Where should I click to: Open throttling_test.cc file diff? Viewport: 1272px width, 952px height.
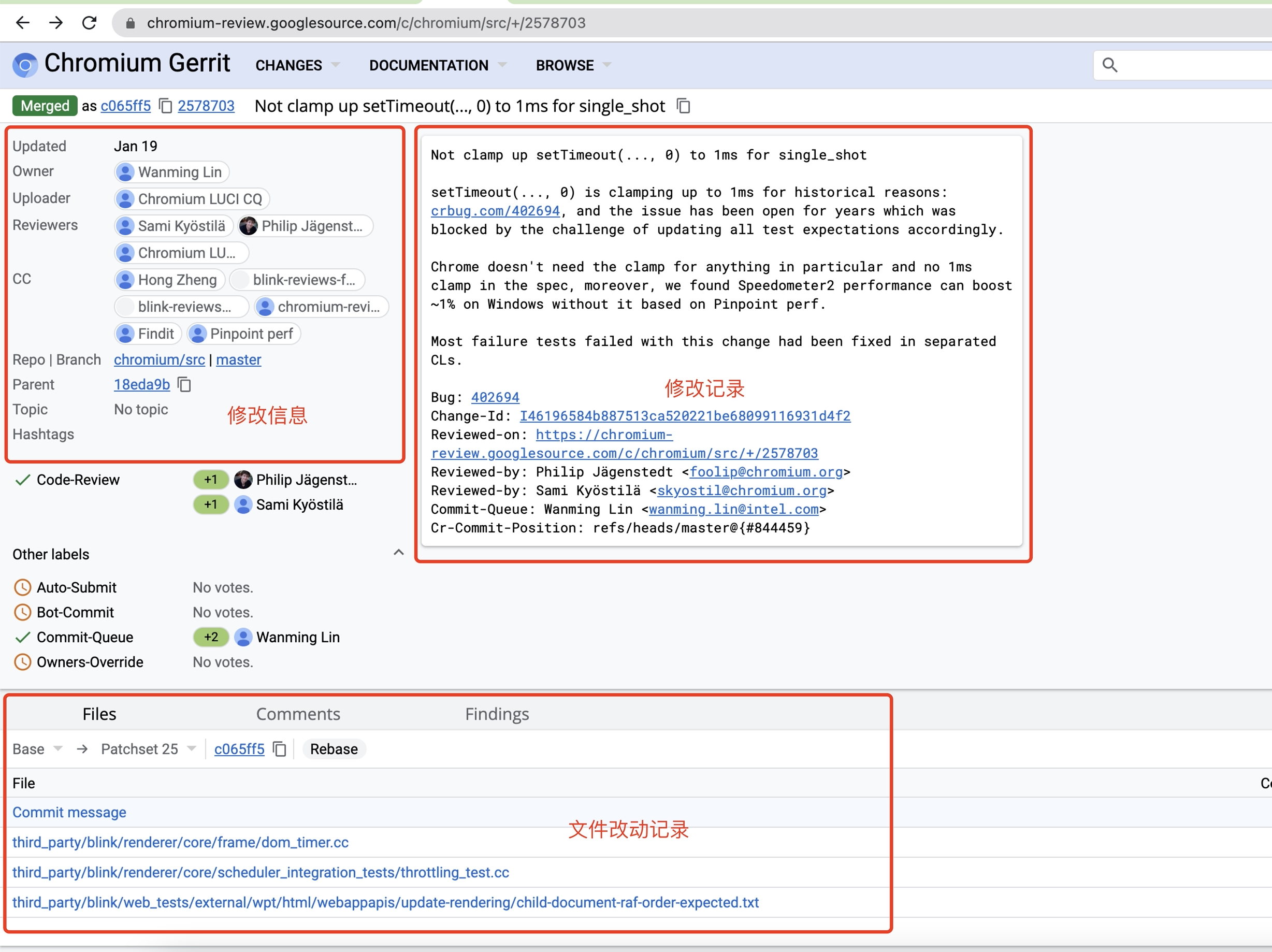(x=261, y=872)
